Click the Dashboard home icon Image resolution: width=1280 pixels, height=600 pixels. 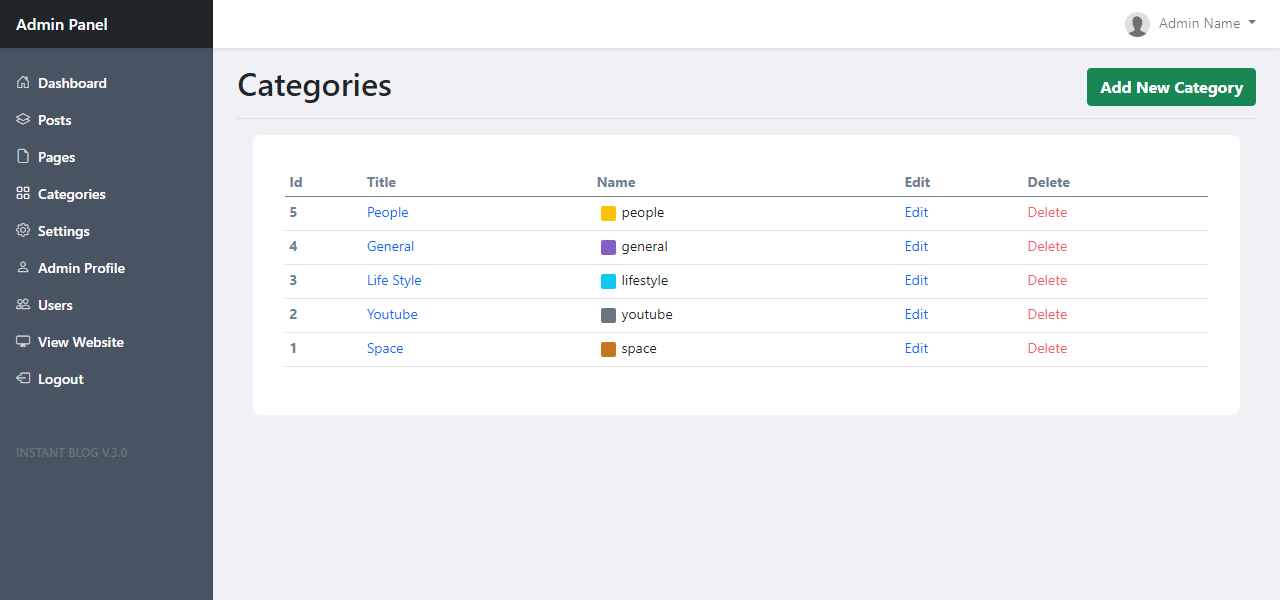(x=23, y=83)
